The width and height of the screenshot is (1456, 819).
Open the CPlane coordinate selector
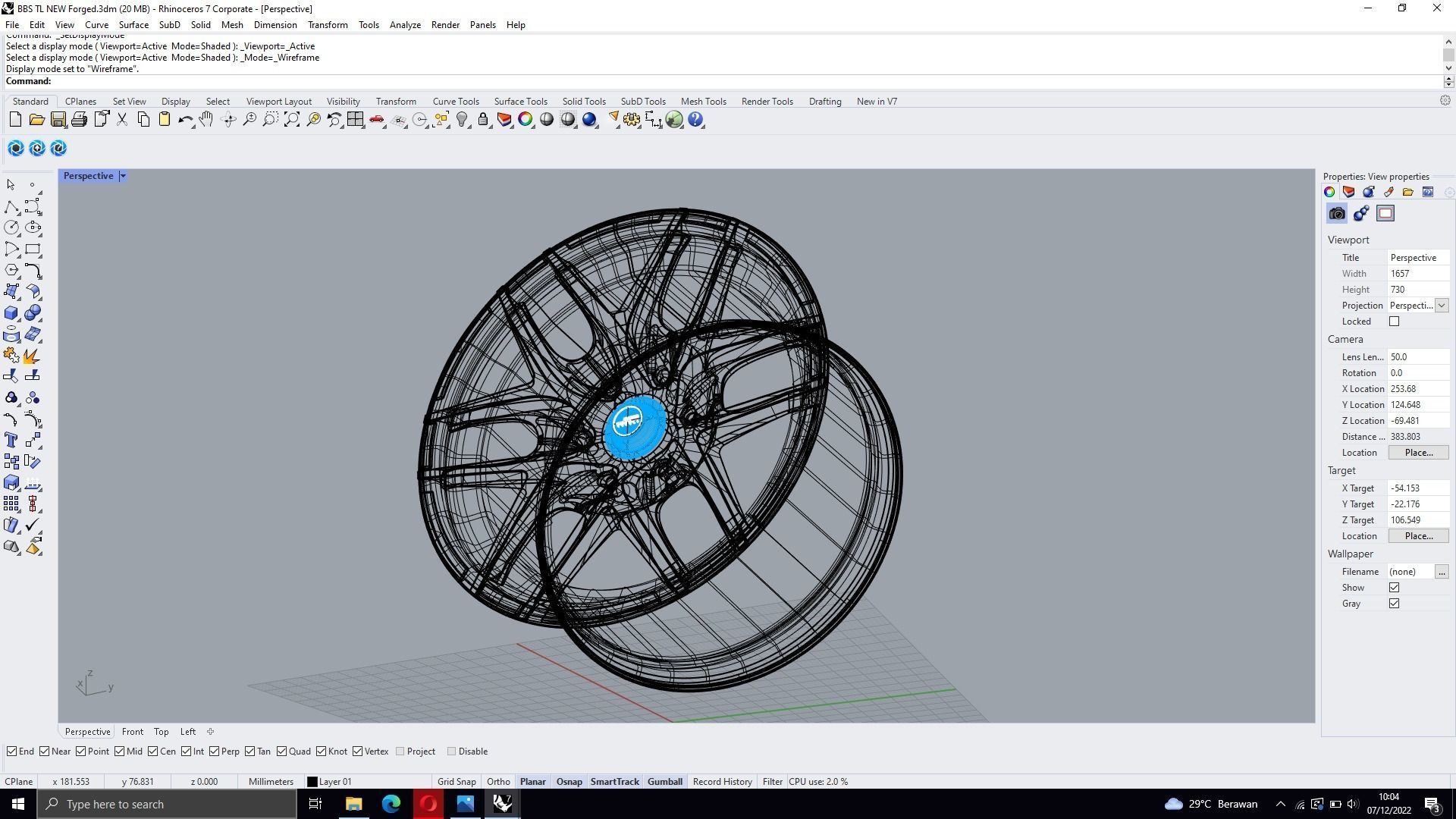coord(19,782)
